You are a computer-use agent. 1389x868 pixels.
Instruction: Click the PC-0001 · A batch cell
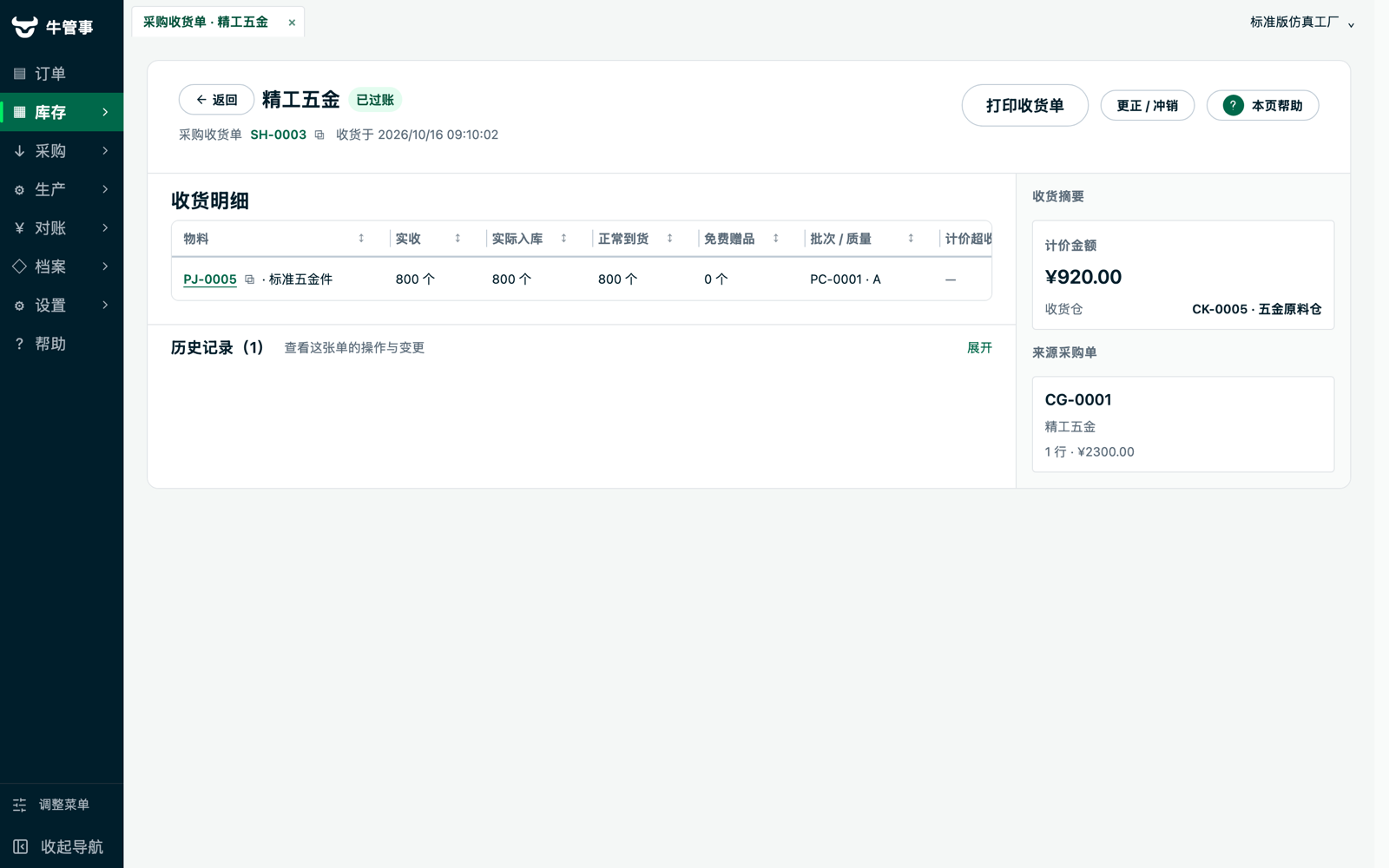tap(846, 279)
